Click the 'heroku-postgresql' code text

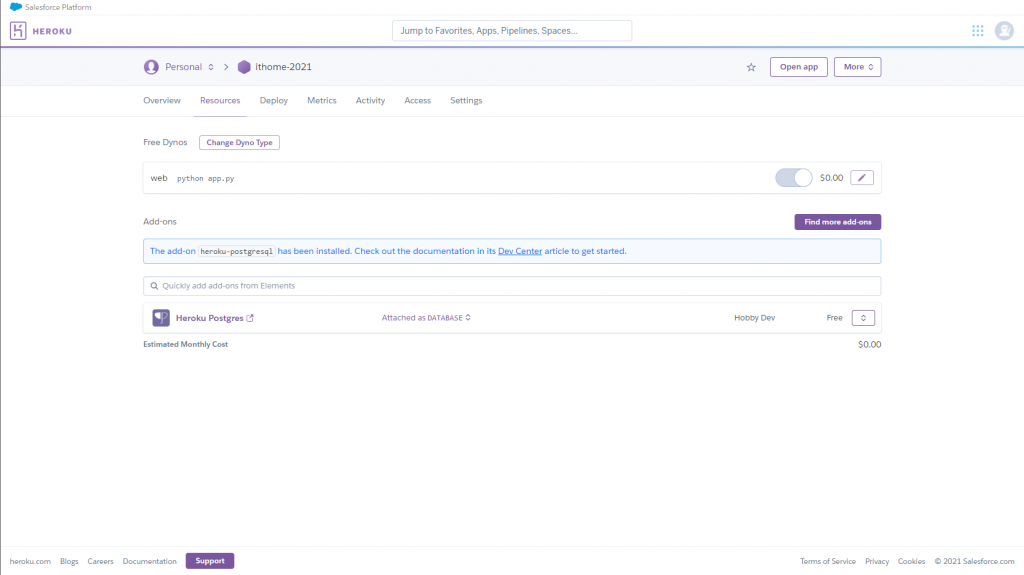point(236,252)
